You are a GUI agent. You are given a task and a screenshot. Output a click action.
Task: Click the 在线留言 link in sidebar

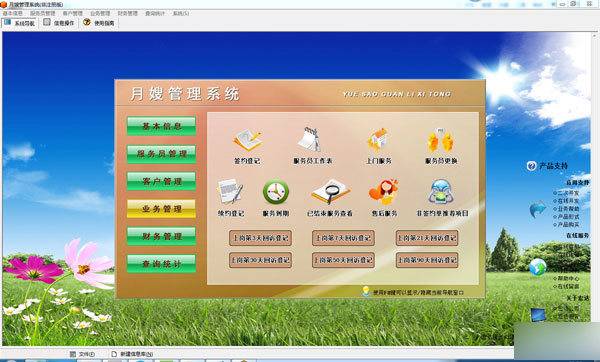pyautogui.click(x=568, y=286)
